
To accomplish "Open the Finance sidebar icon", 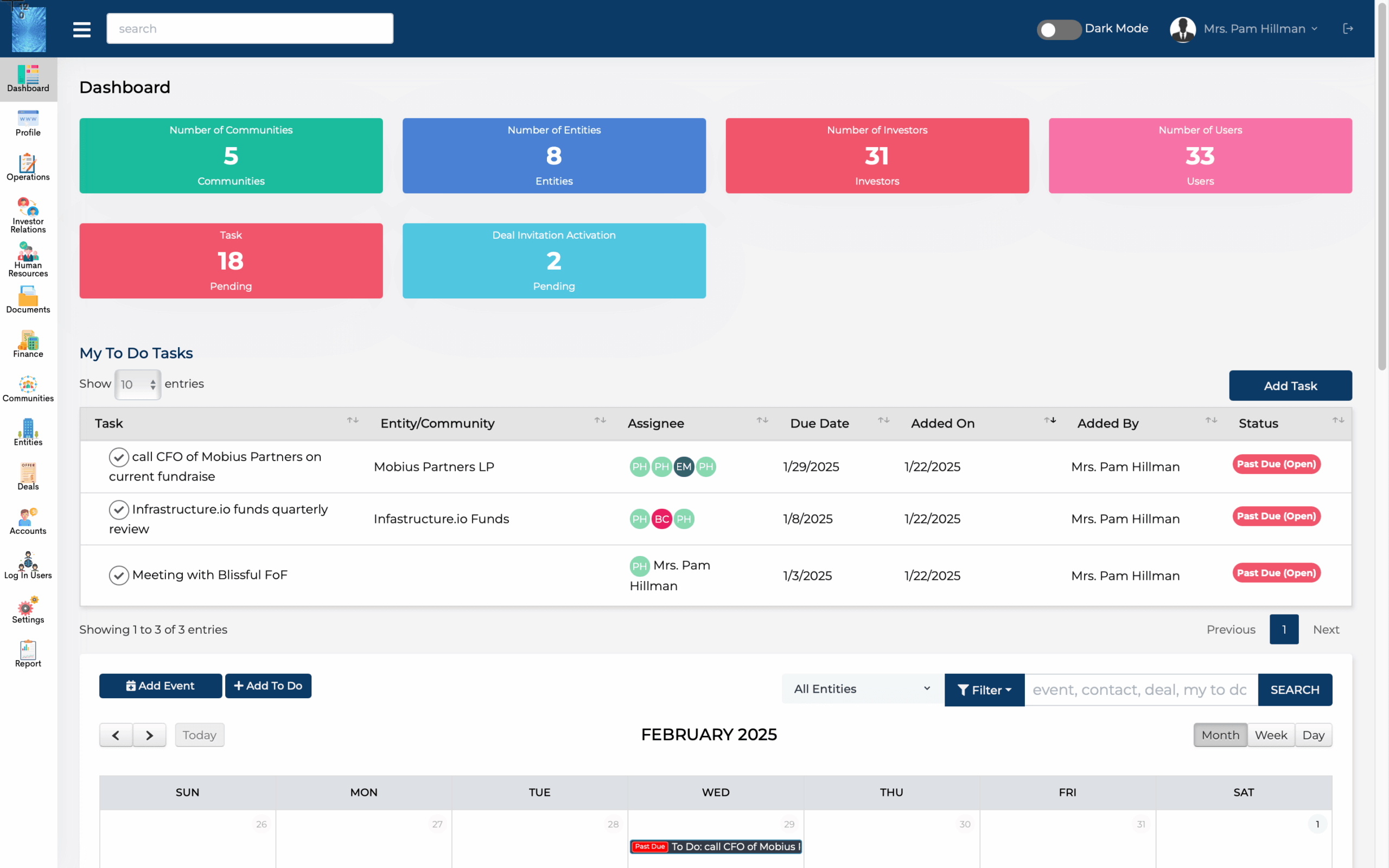I will pos(28,344).
